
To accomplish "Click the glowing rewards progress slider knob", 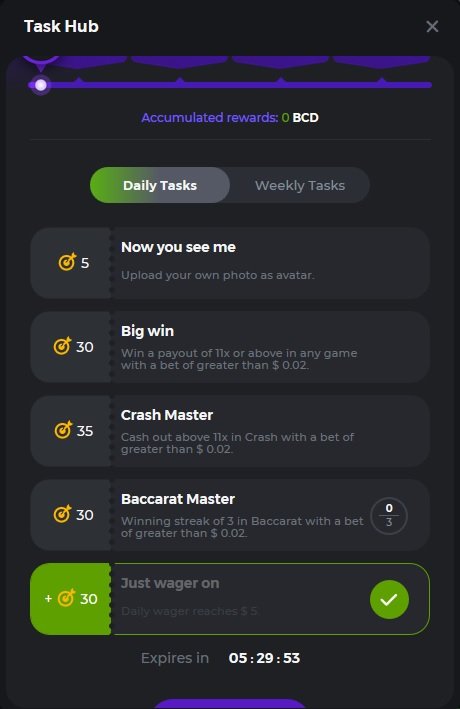I will tap(41, 85).
